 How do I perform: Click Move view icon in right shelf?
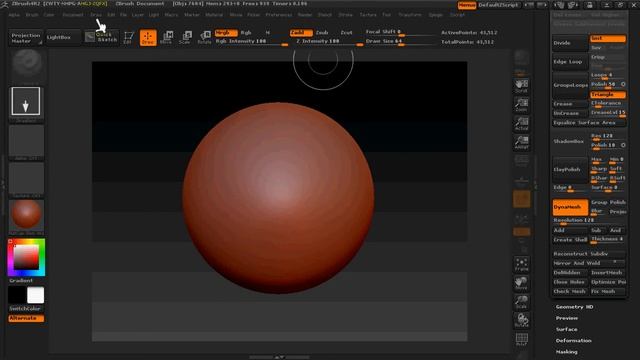(521, 283)
